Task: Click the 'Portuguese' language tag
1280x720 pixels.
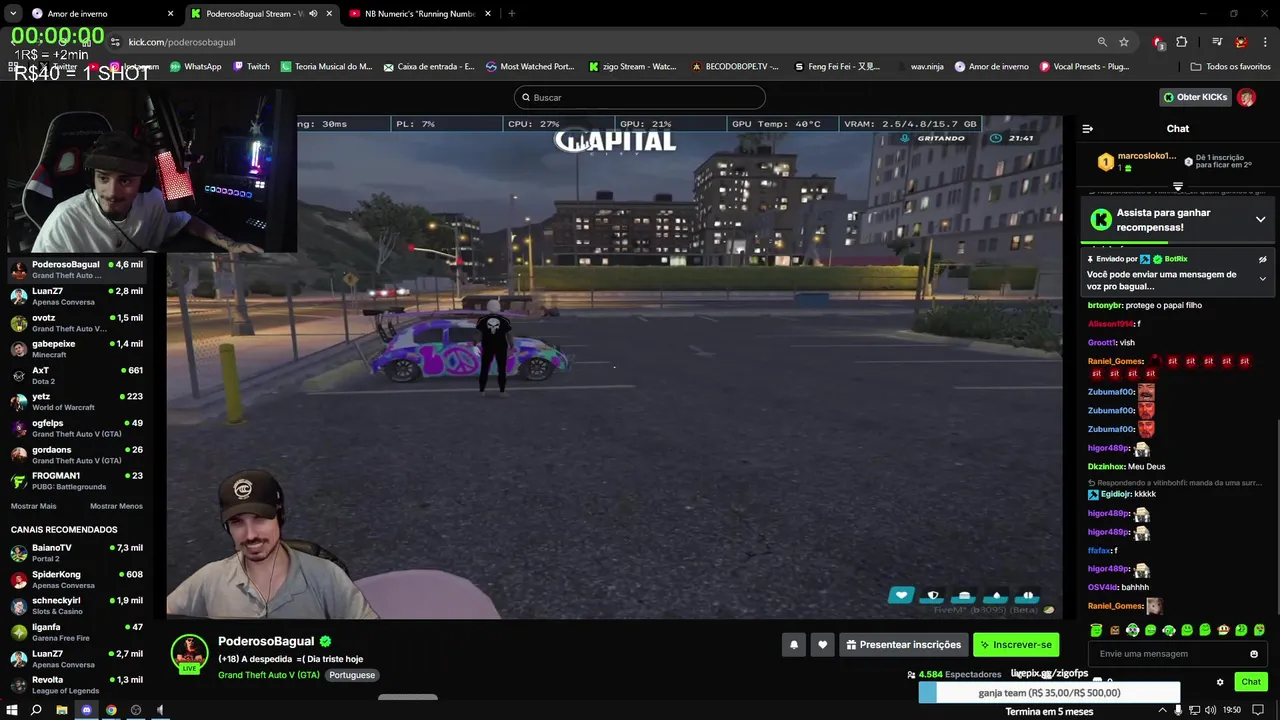Action: tap(352, 675)
